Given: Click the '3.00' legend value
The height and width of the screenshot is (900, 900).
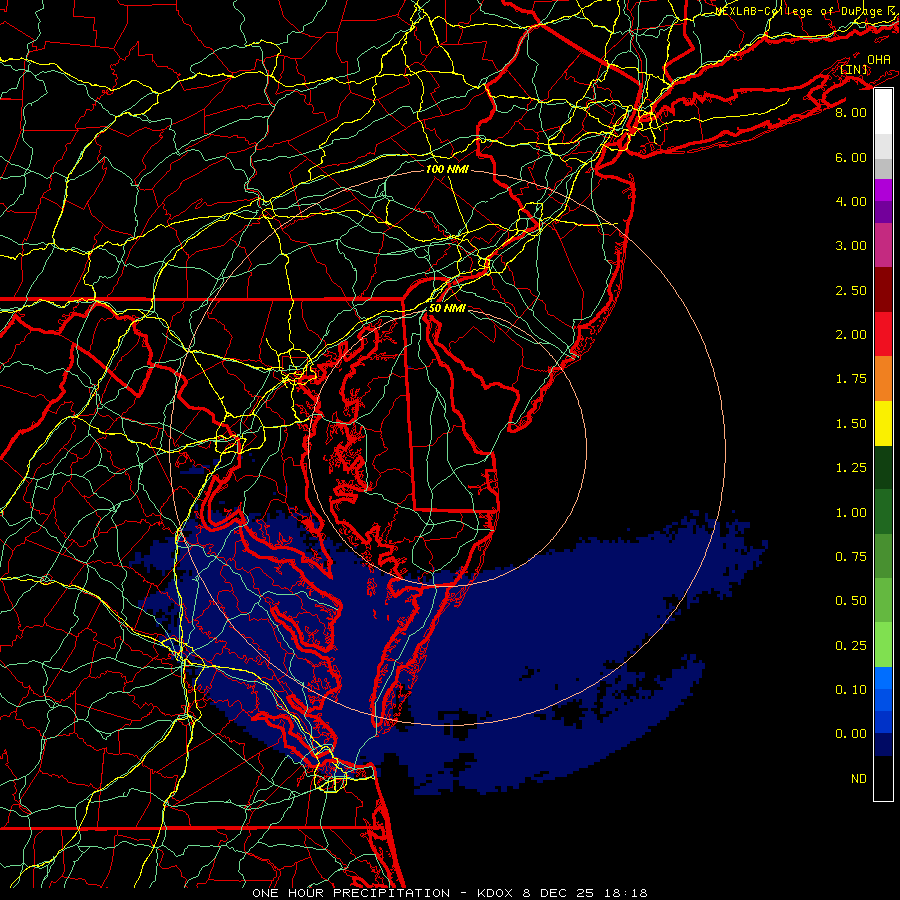Looking at the screenshot, I should pyautogui.click(x=851, y=246).
